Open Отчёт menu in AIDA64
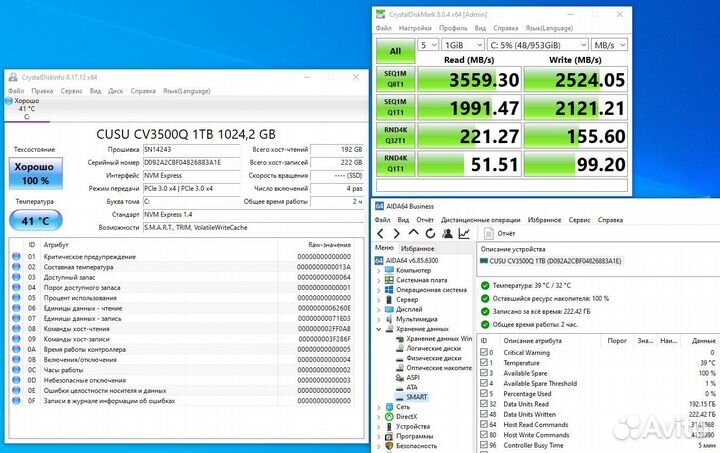This screenshot has width=720, height=453. pyautogui.click(x=425, y=220)
